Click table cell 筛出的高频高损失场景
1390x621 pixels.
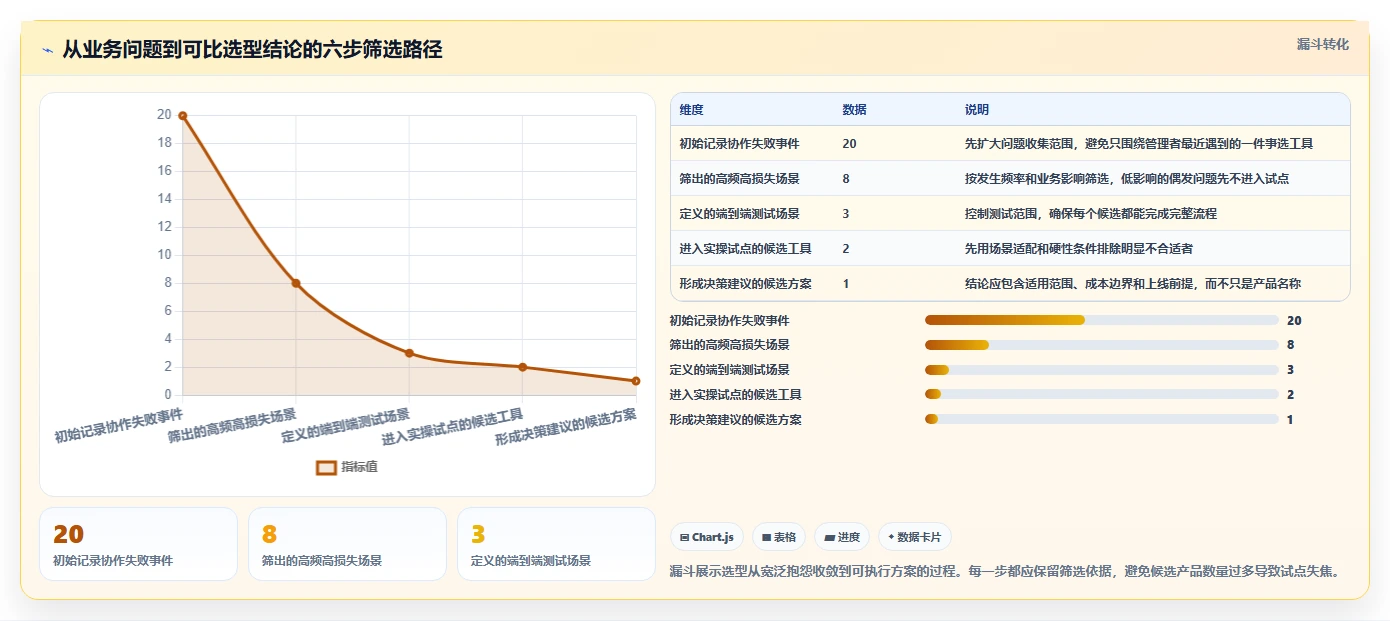[x=739, y=179]
